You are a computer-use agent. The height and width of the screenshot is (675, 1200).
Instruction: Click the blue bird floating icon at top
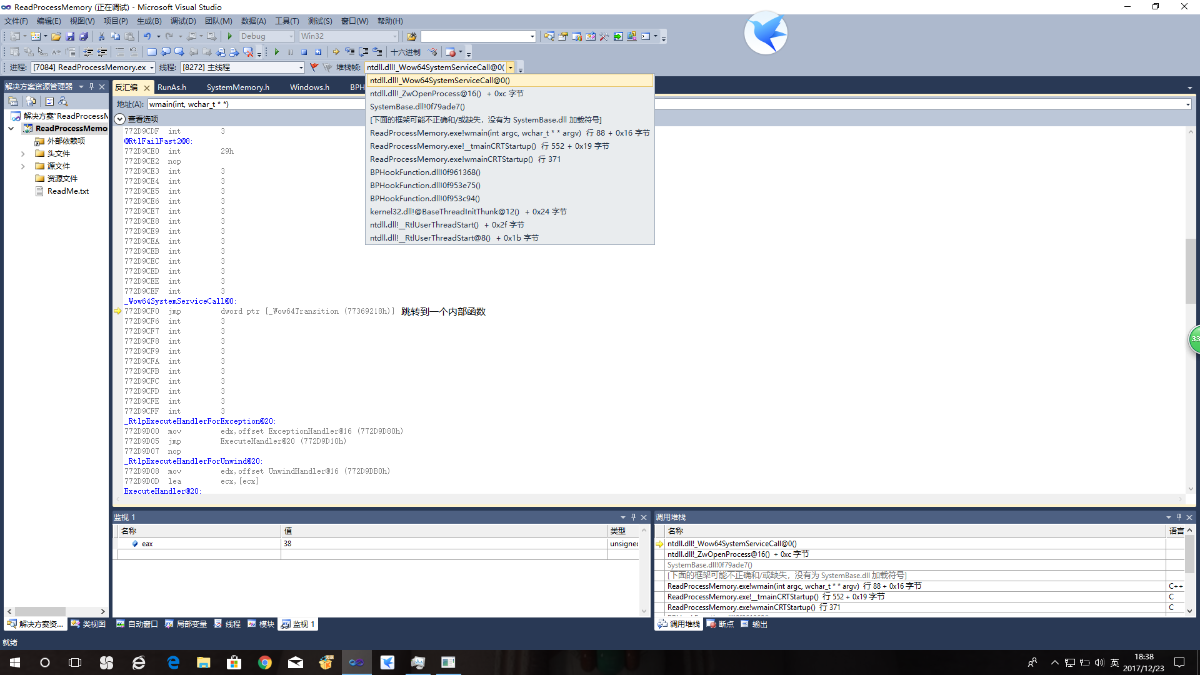[767, 32]
